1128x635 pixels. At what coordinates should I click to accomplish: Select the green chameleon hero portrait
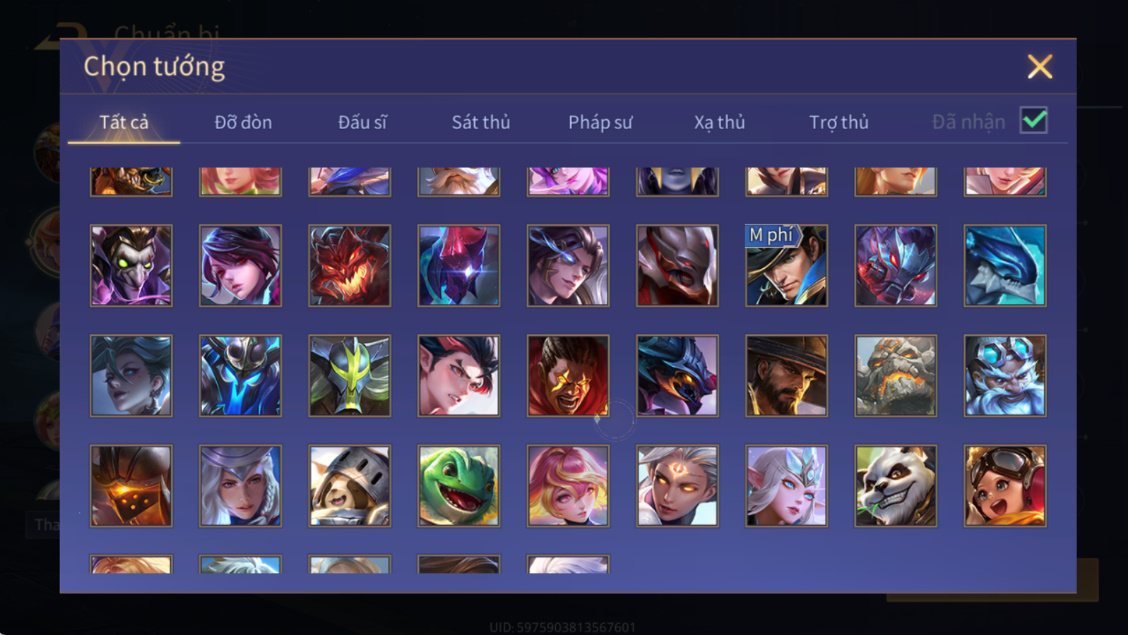458,485
